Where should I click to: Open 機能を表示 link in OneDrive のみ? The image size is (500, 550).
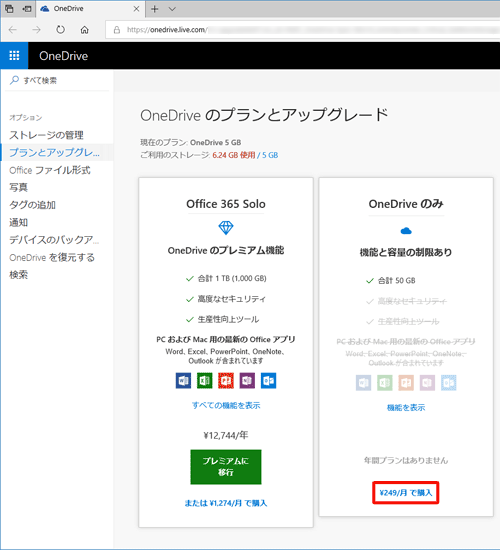(406, 408)
